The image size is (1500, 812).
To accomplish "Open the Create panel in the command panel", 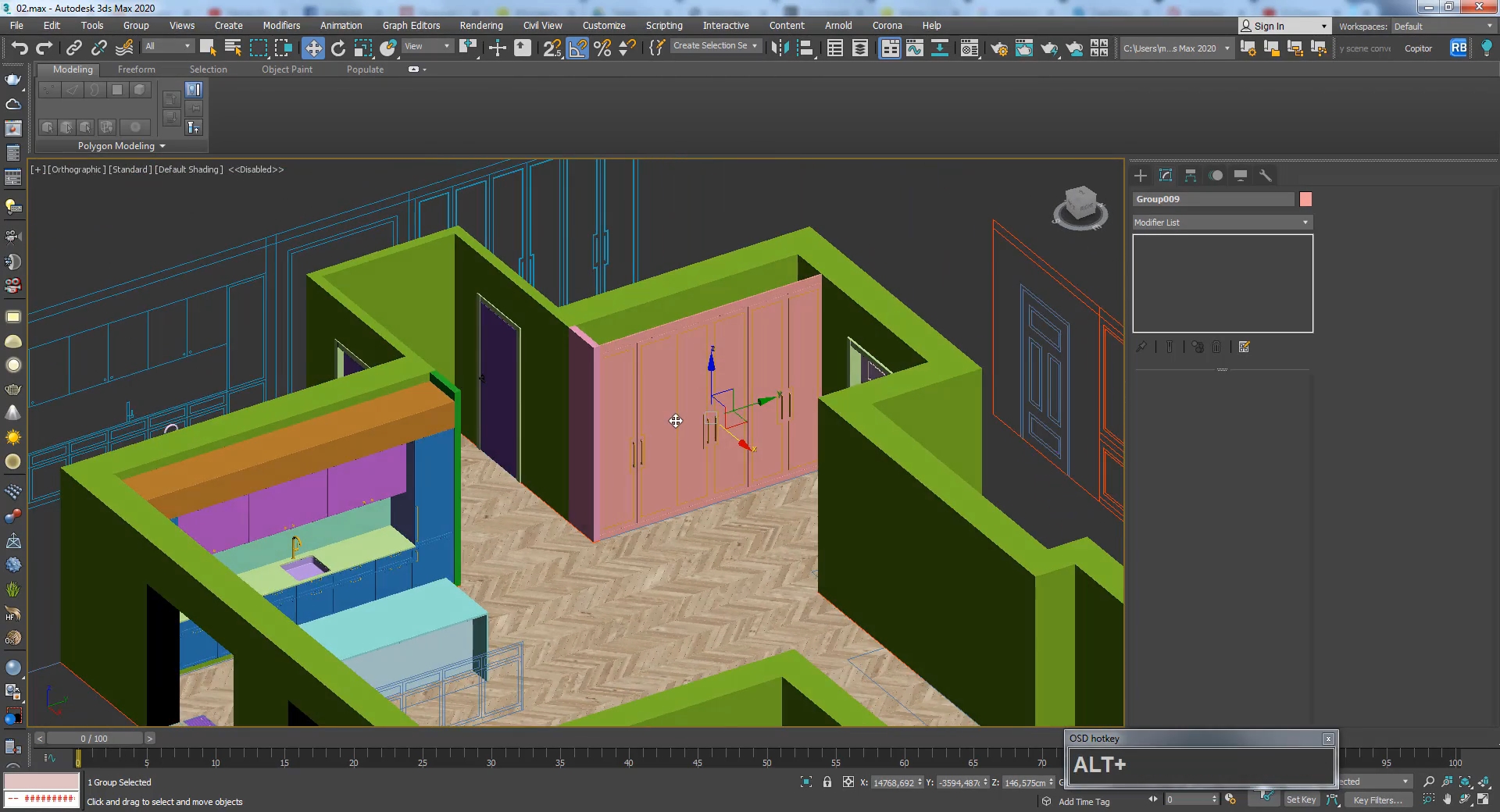I will (x=1141, y=176).
